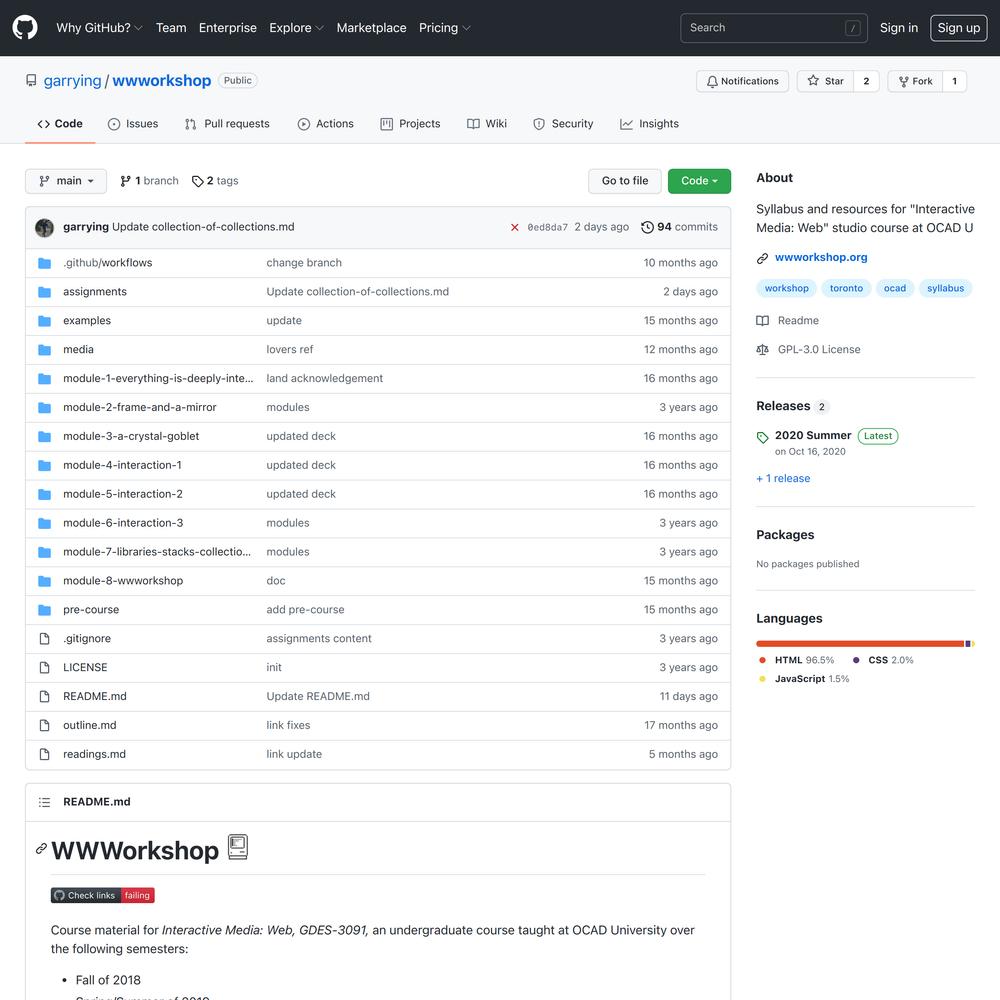Click the failed status X icon beside commit 0ed8da7
The width and height of the screenshot is (1000, 1000).
[x=514, y=227]
